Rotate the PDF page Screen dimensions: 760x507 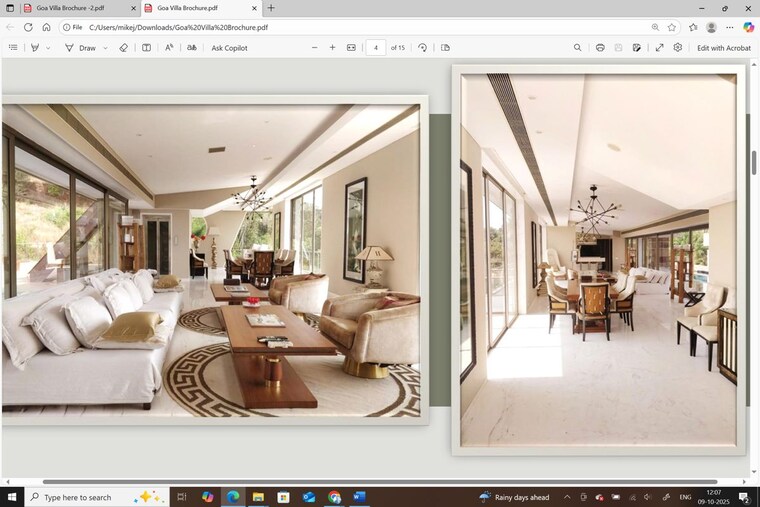423,48
